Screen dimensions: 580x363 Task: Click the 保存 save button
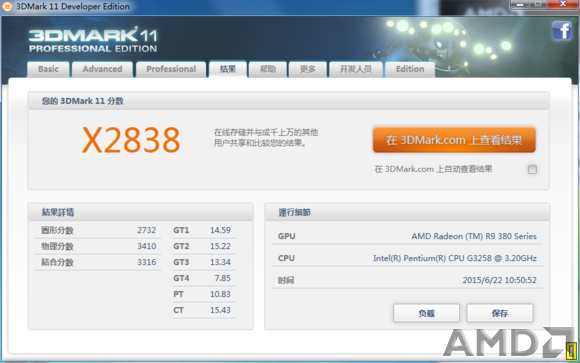500,313
